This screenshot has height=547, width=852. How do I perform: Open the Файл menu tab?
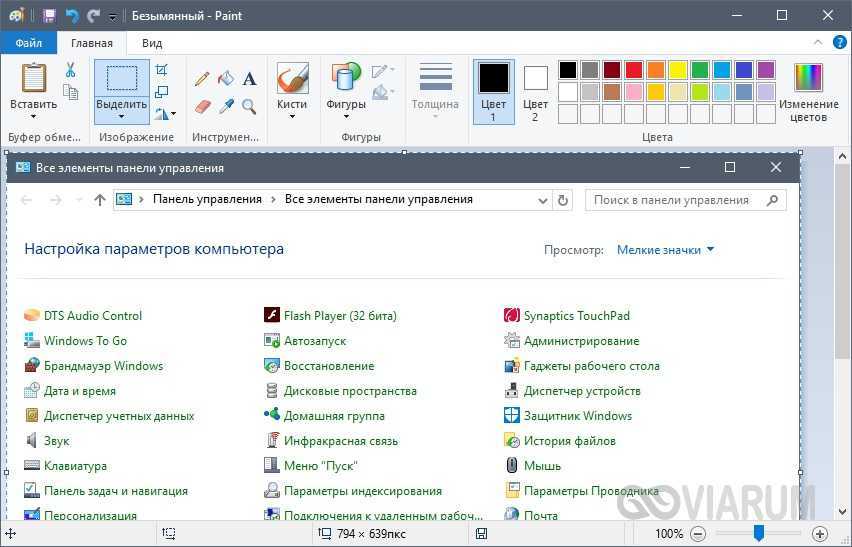[28, 43]
